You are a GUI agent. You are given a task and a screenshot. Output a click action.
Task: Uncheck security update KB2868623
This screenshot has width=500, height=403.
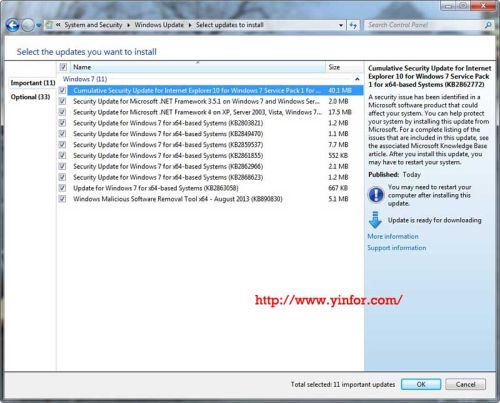tap(62, 177)
